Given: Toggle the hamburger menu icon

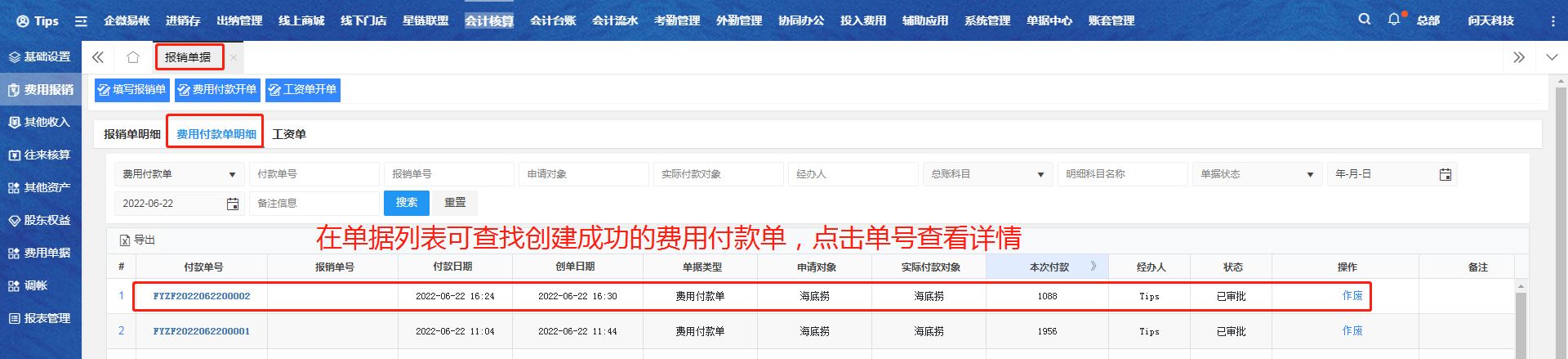Looking at the screenshot, I should coord(81,21).
